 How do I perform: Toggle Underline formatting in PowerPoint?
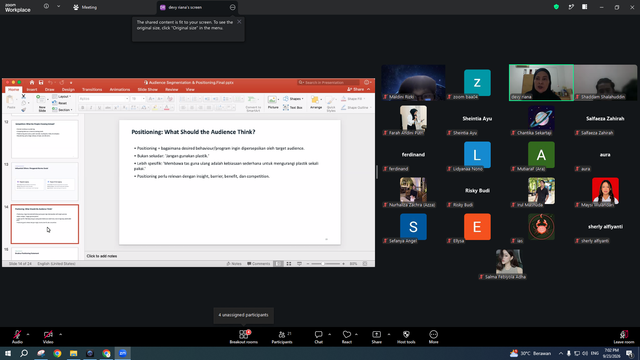pos(99,108)
